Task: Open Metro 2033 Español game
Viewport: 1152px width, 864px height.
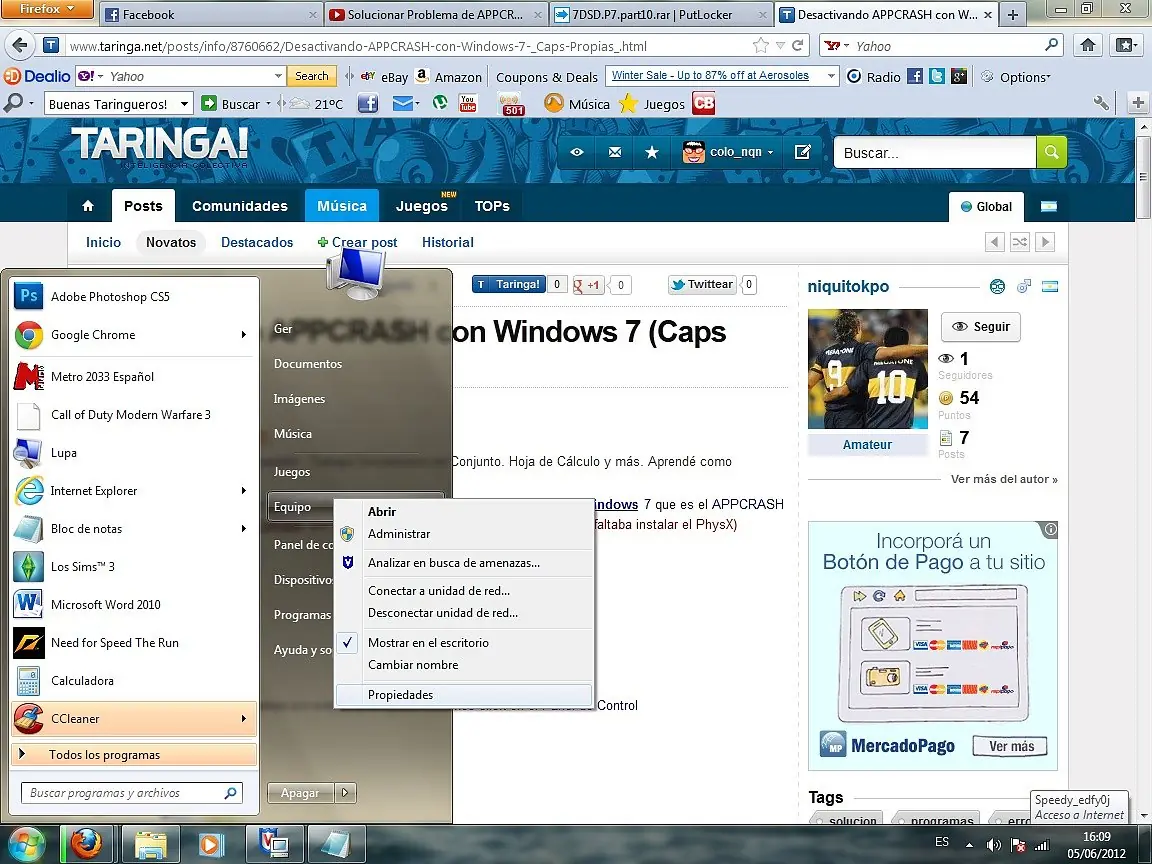Action: point(102,377)
